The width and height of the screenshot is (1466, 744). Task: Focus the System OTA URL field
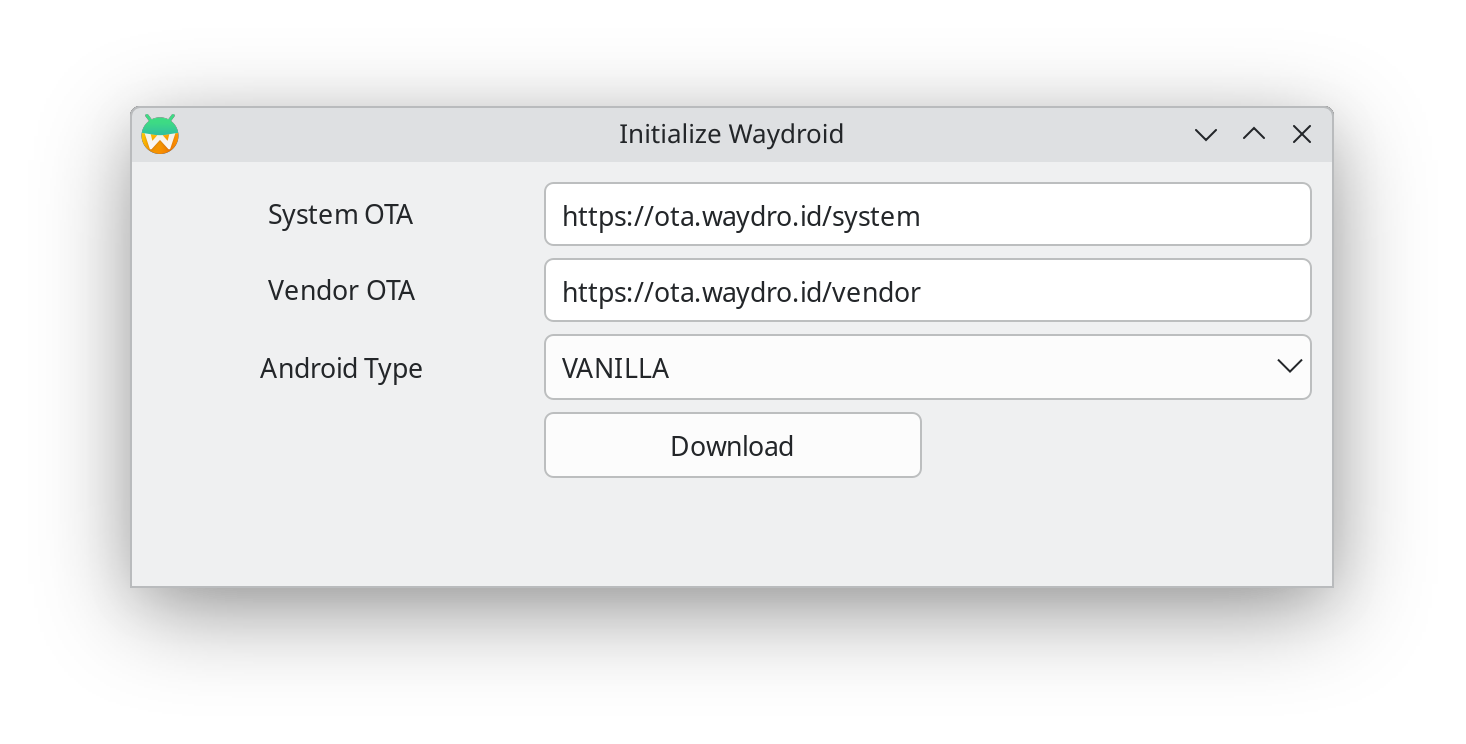coord(928,214)
